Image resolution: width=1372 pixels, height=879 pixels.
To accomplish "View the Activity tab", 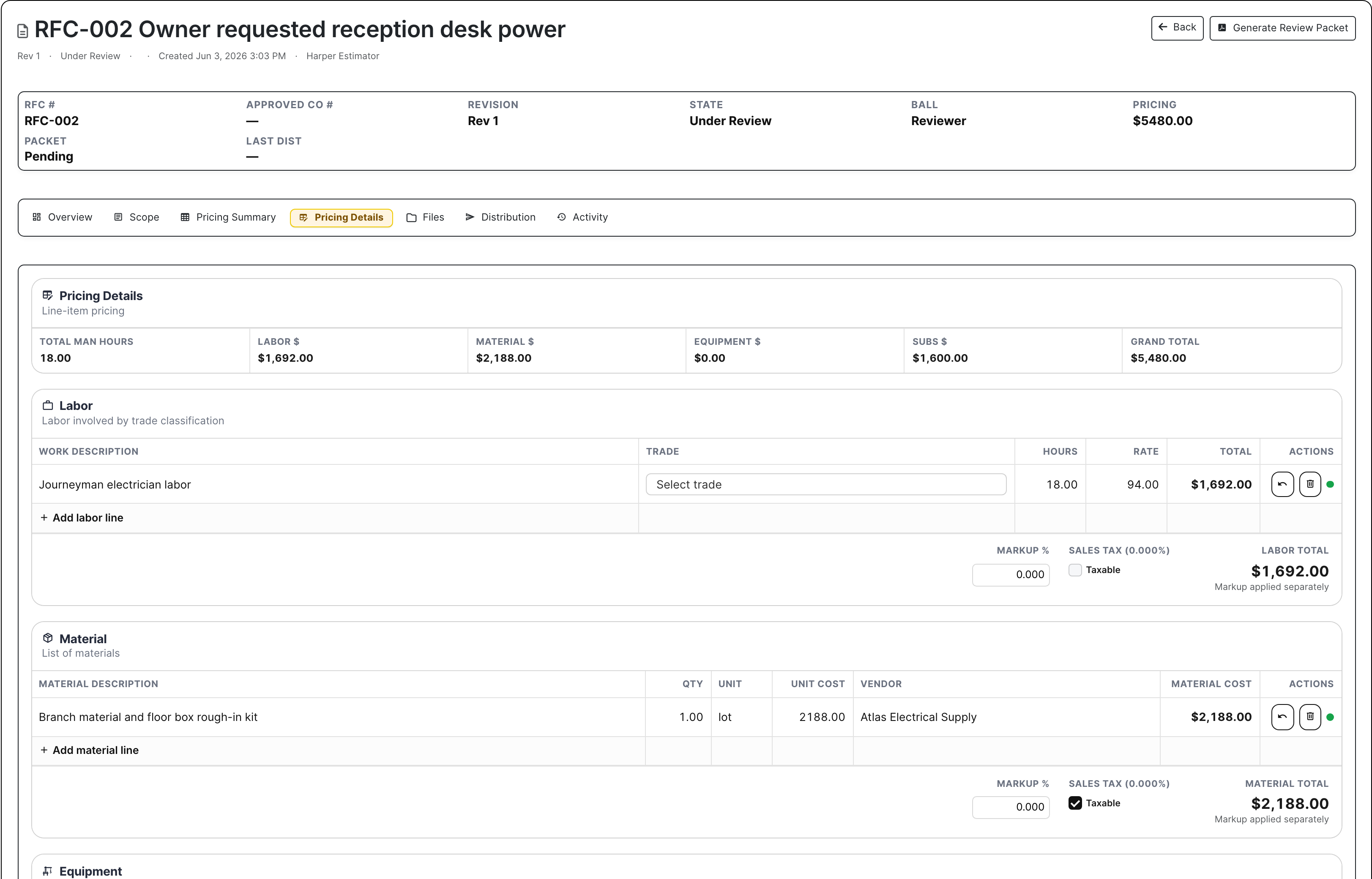I will click(x=582, y=218).
